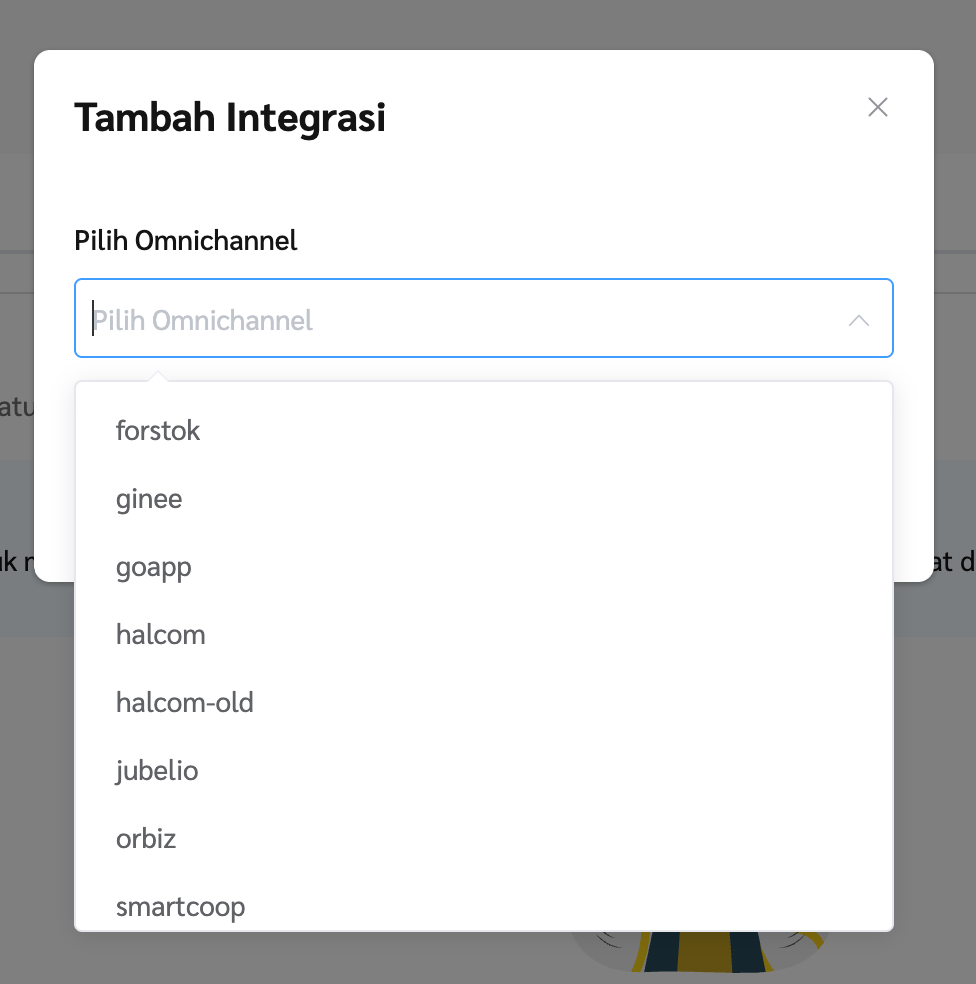This screenshot has width=976, height=984.
Task: Choose the ginee option
Action: (x=483, y=499)
